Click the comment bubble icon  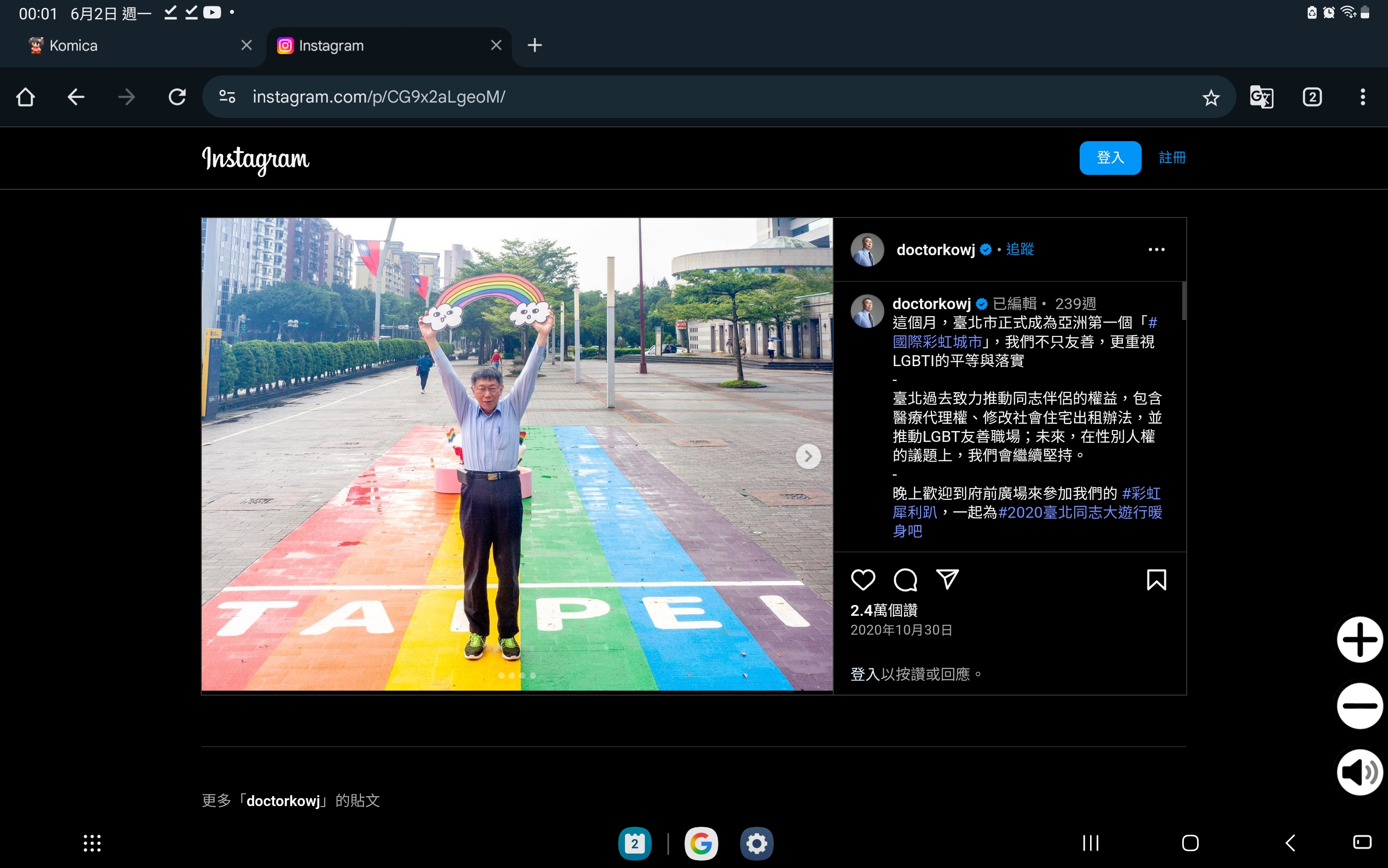905,580
